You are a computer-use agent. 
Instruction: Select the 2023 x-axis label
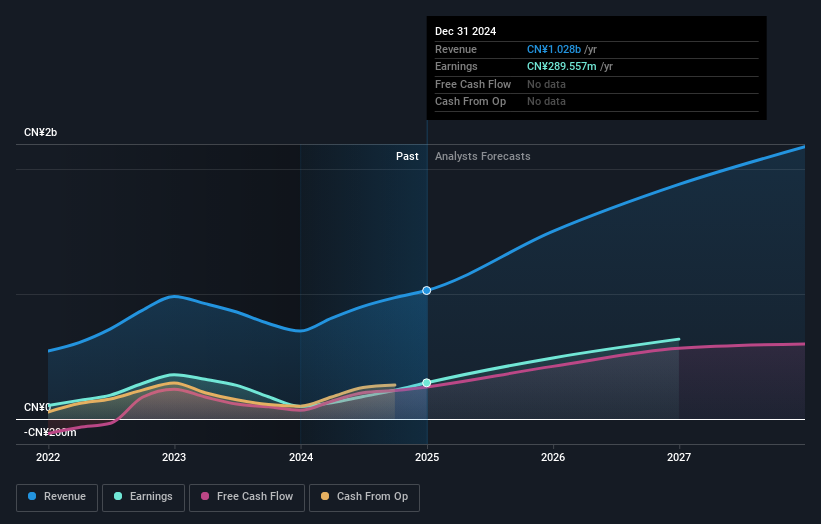click(174, 458)
